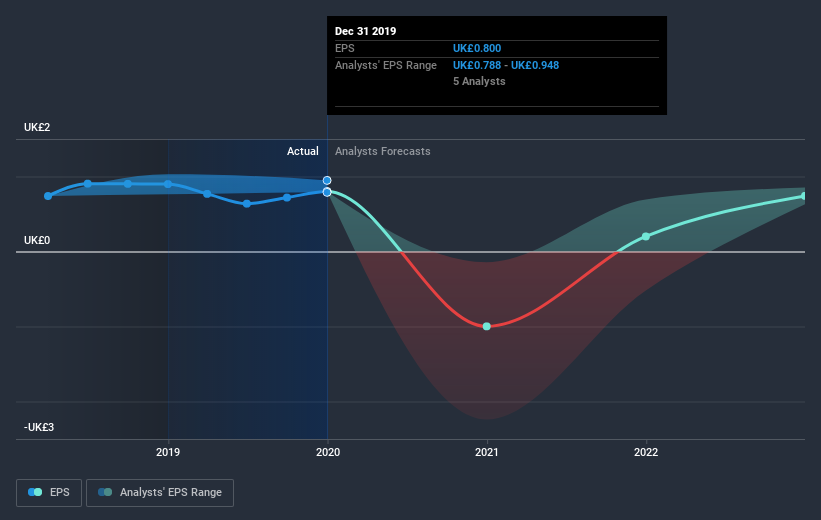The height and width of the screenshot is (520, 821).
Task: Select the Dec 31 2019 EPS data point
Action: [x=327, y=192]
